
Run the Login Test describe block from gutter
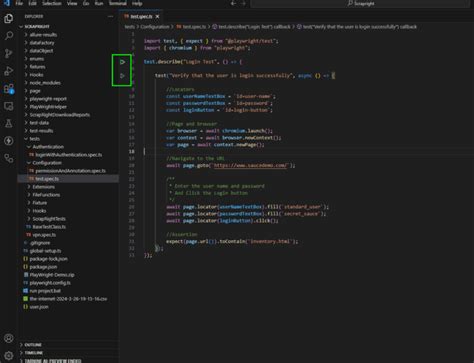(x=122, y=62)
